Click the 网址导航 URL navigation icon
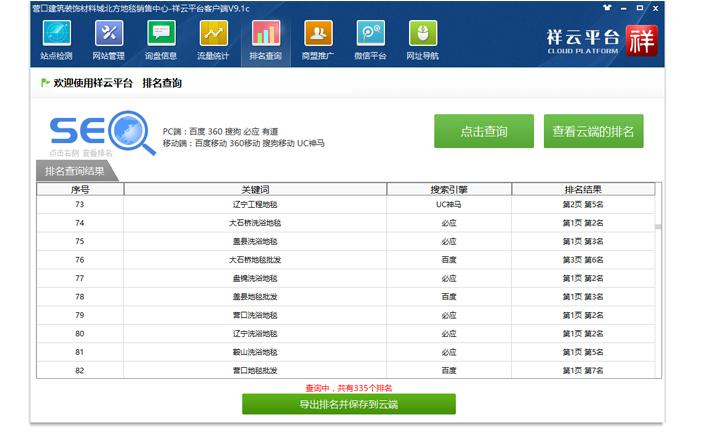The image size is (705, 432). point(422,40)
